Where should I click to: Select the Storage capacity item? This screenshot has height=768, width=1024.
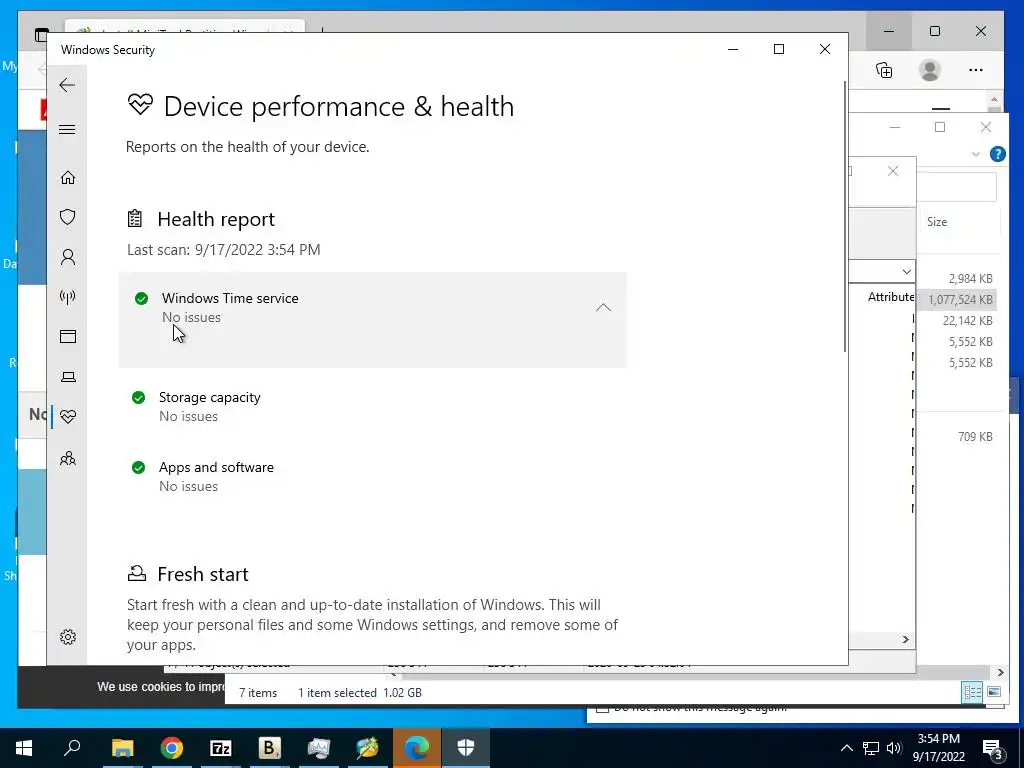pos(209,406)
